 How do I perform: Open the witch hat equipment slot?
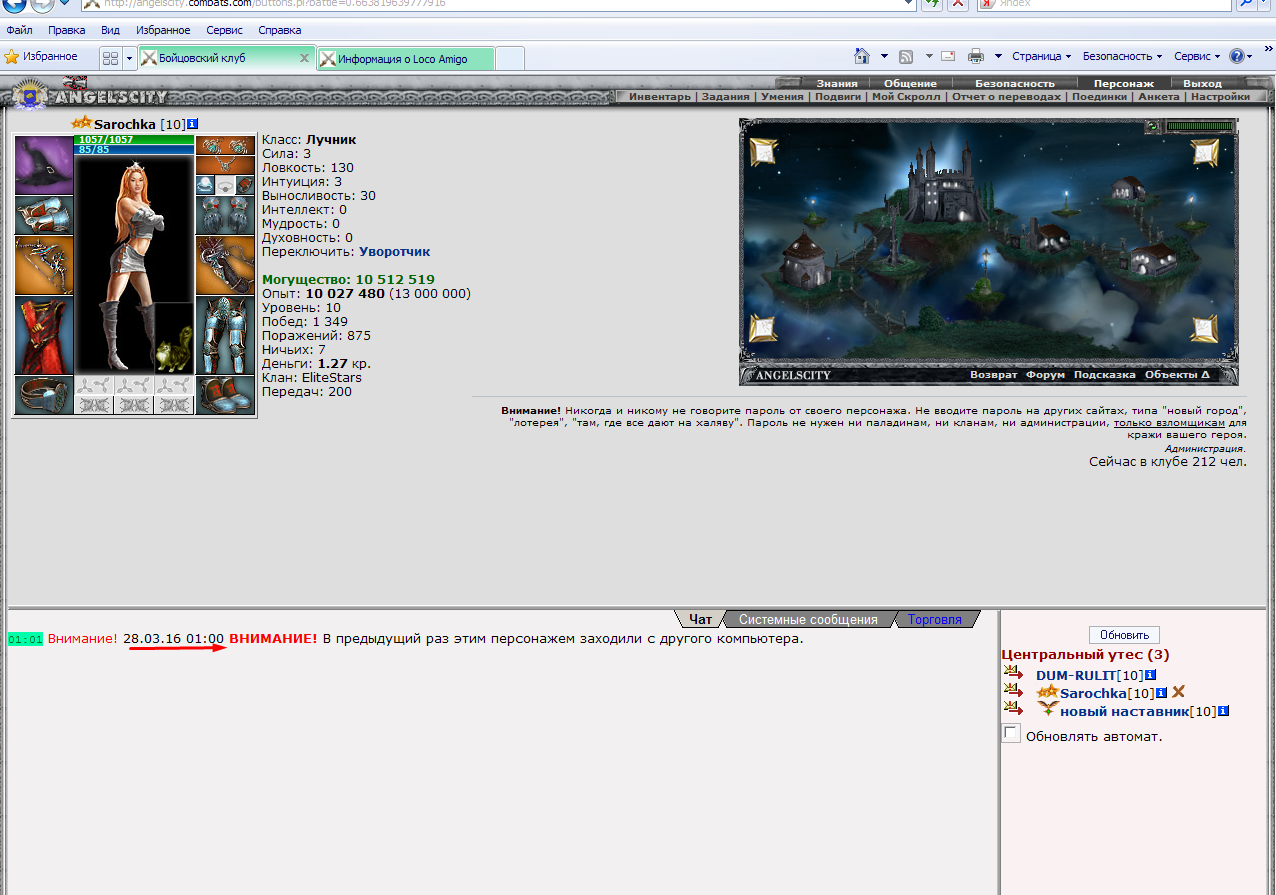pyautogui.click(x=44, y=165)
